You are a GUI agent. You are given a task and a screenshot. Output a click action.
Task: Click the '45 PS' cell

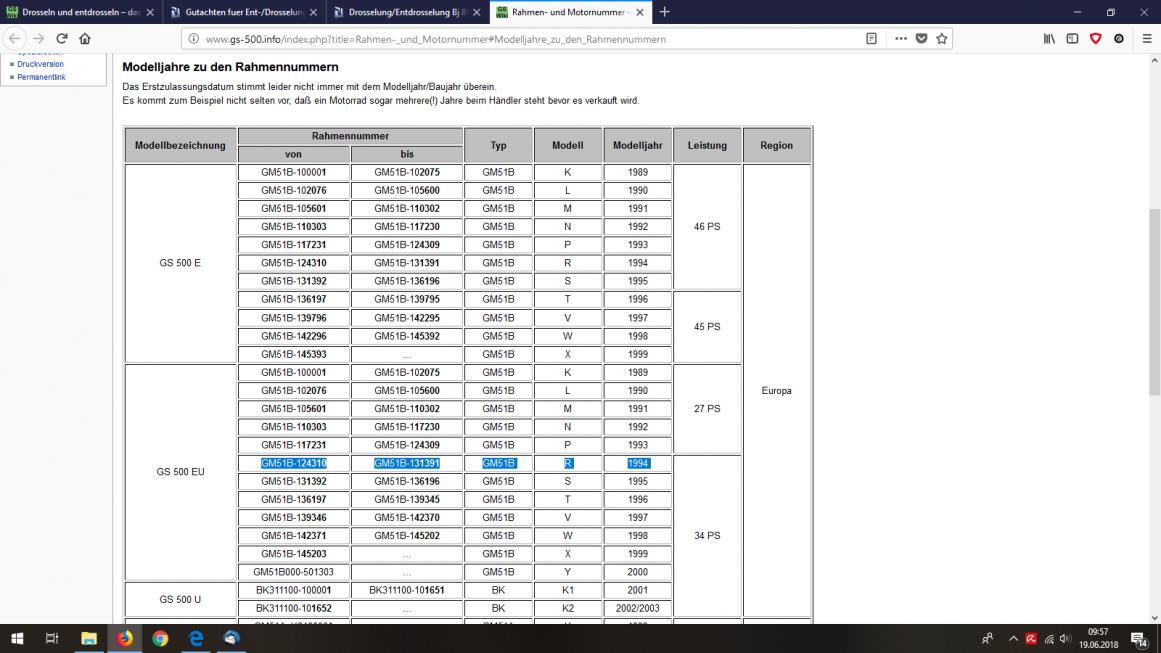pyautogui.click(x=707, y=326)
